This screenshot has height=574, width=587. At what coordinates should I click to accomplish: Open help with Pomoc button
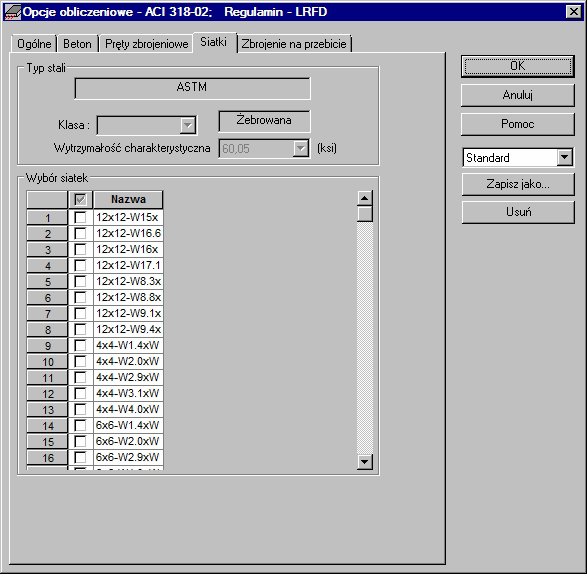[x=518, y=124]
